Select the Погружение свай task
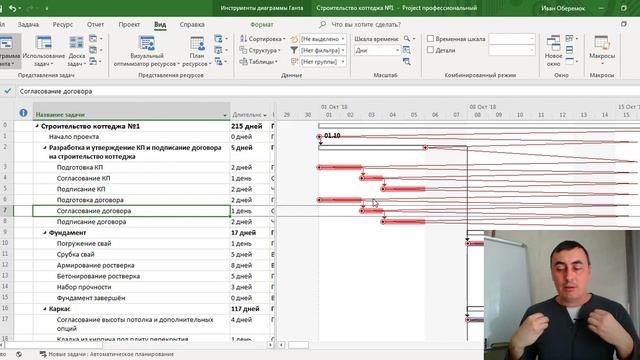Screen dimensions: 640x360 (x=84, y=244)
